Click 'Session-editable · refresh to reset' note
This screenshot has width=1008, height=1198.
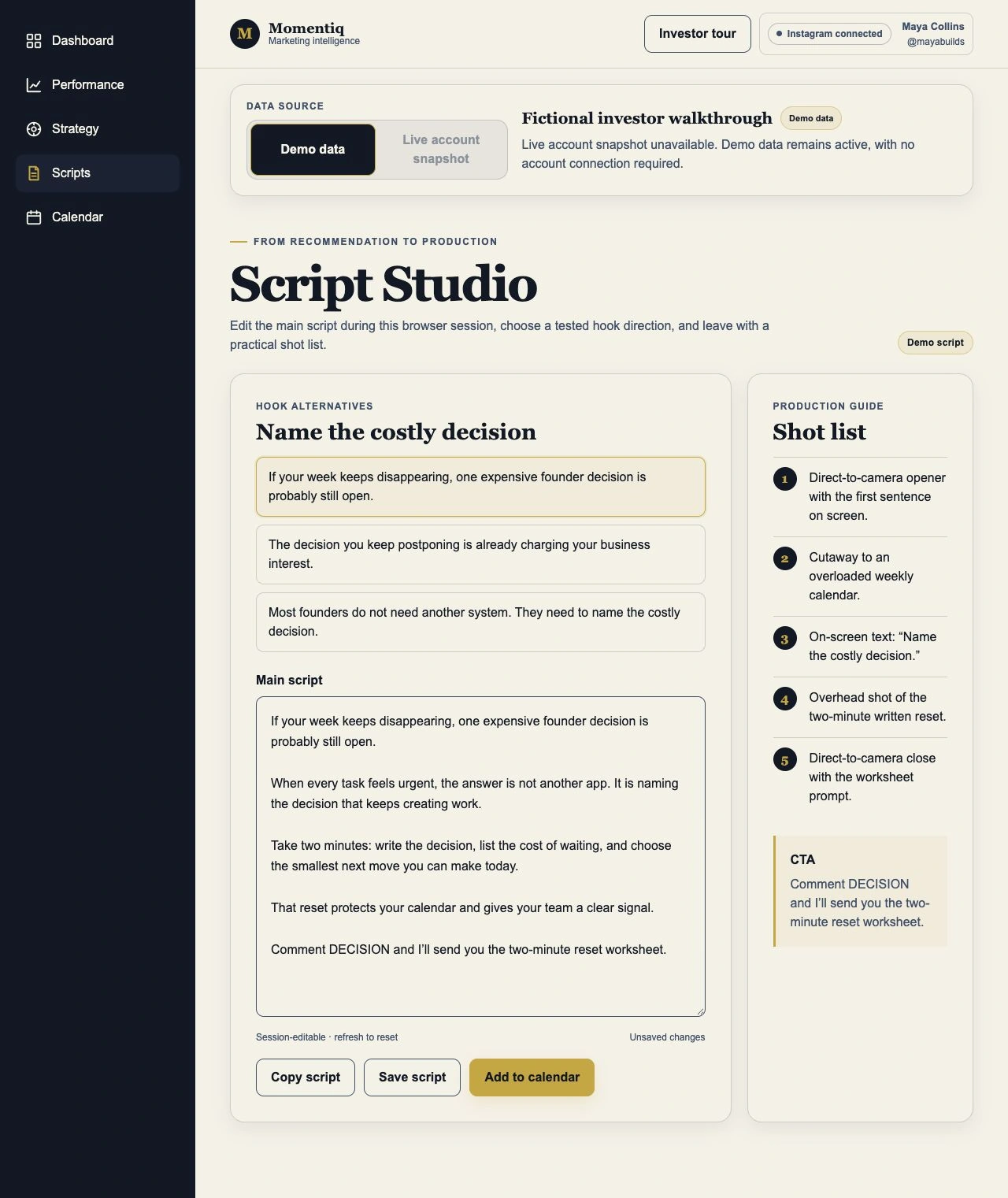point(327,1037)
